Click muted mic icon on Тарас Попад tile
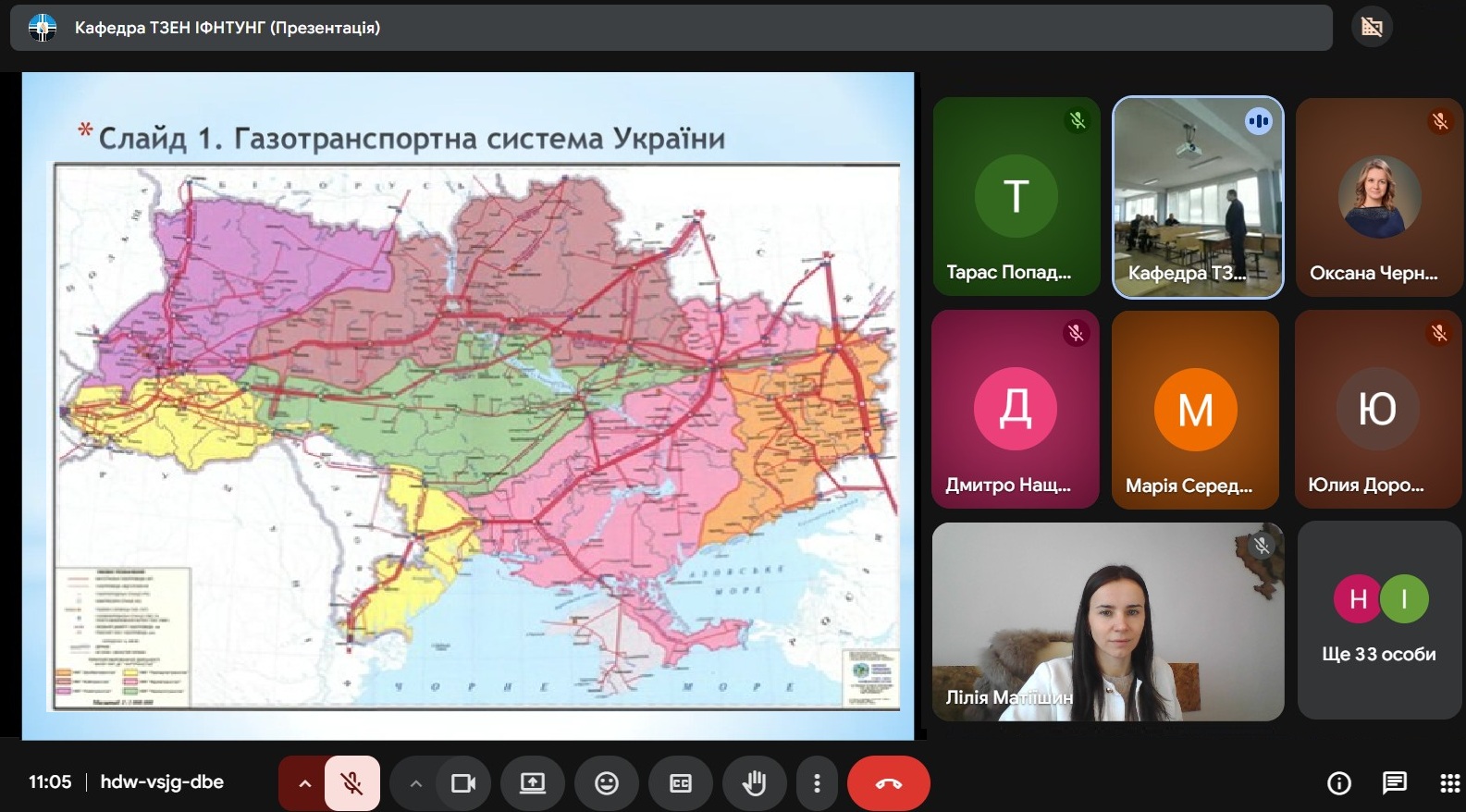The image size is (1466, 812). click(1078, 120)
